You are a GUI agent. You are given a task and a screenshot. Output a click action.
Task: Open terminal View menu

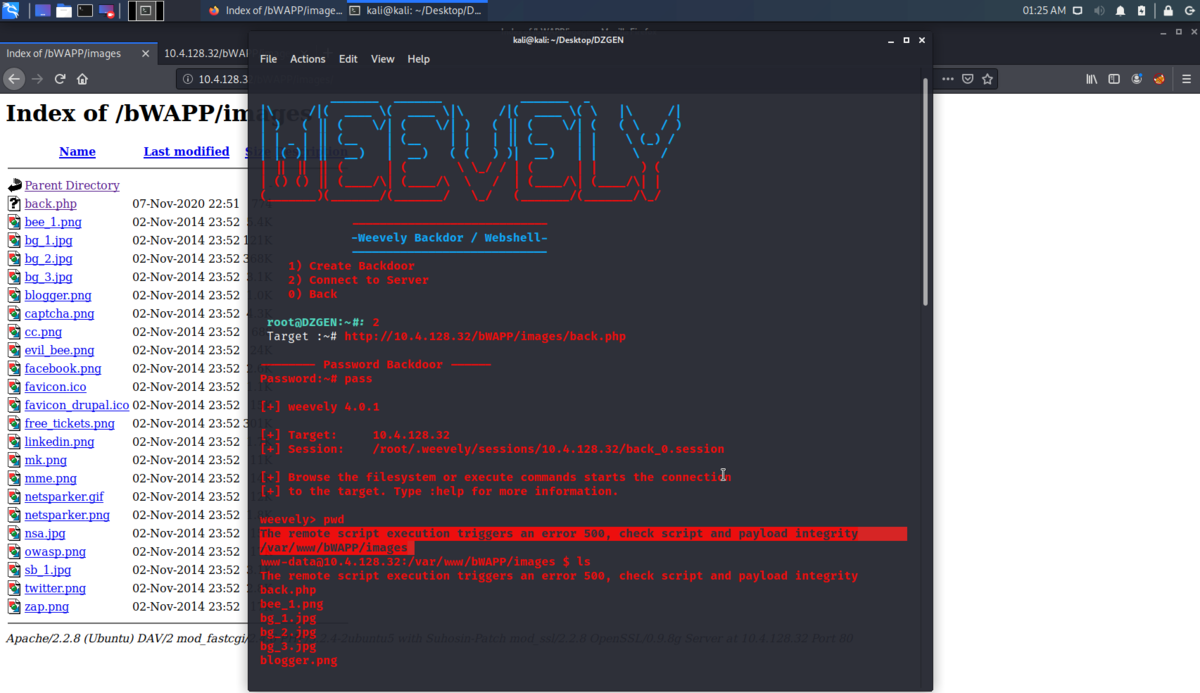coord(382,59)
